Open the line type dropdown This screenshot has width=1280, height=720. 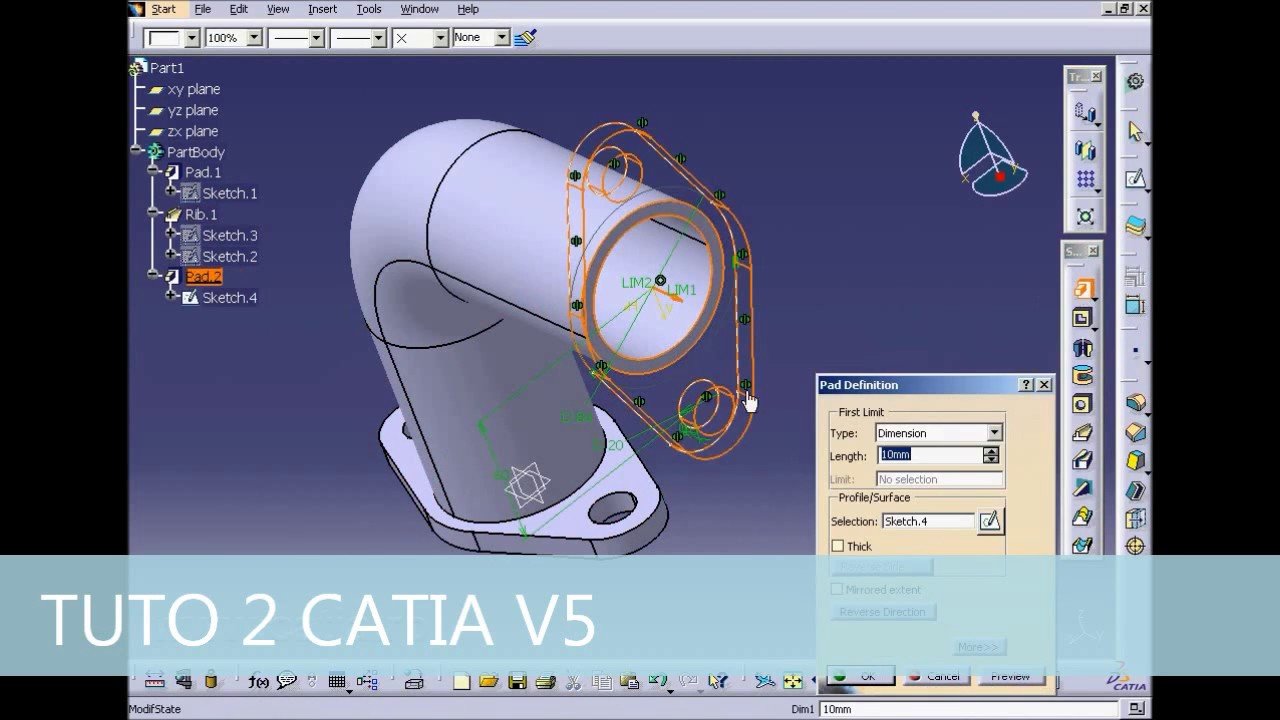378,38
